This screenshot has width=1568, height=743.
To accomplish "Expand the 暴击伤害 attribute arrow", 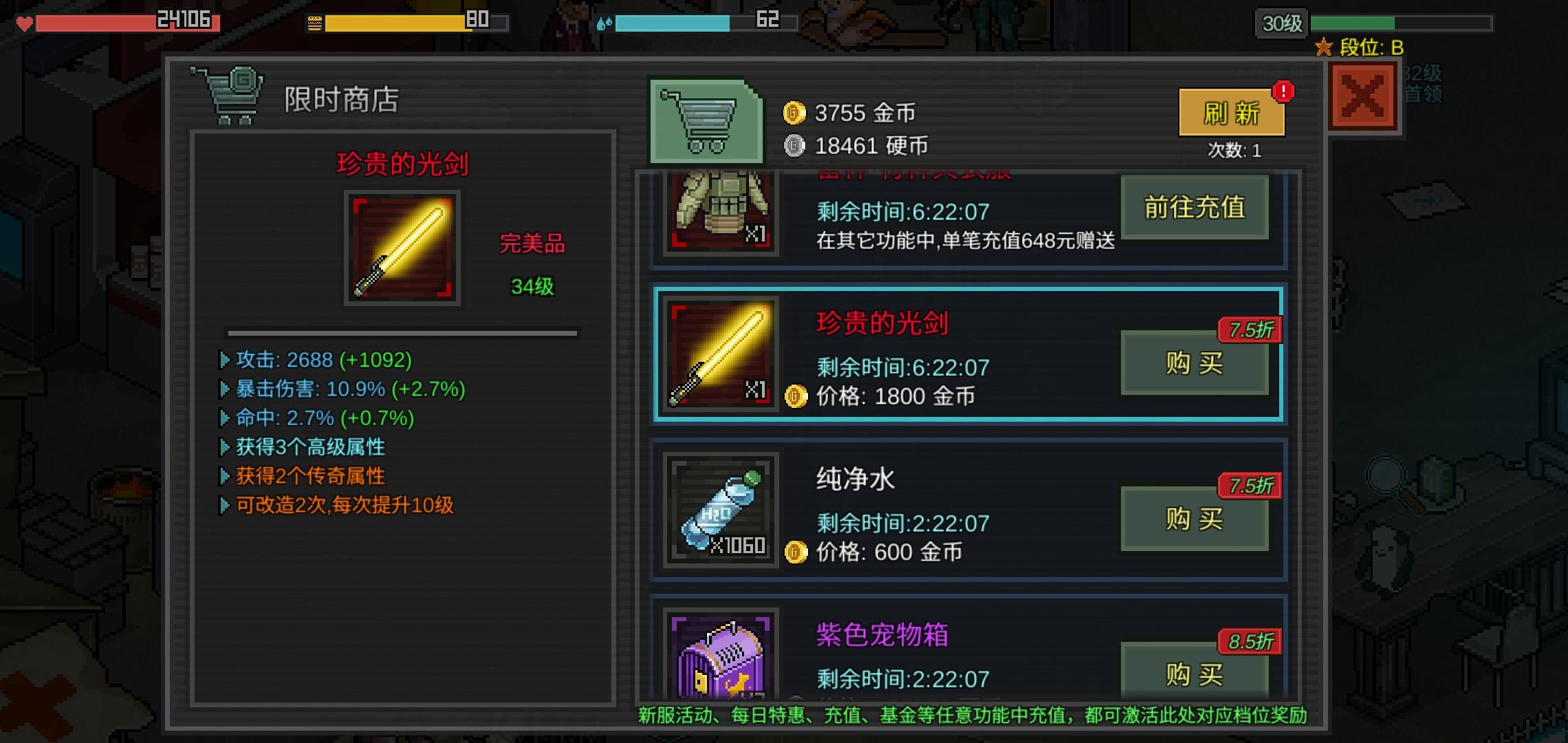I will (x=224, y=389).
